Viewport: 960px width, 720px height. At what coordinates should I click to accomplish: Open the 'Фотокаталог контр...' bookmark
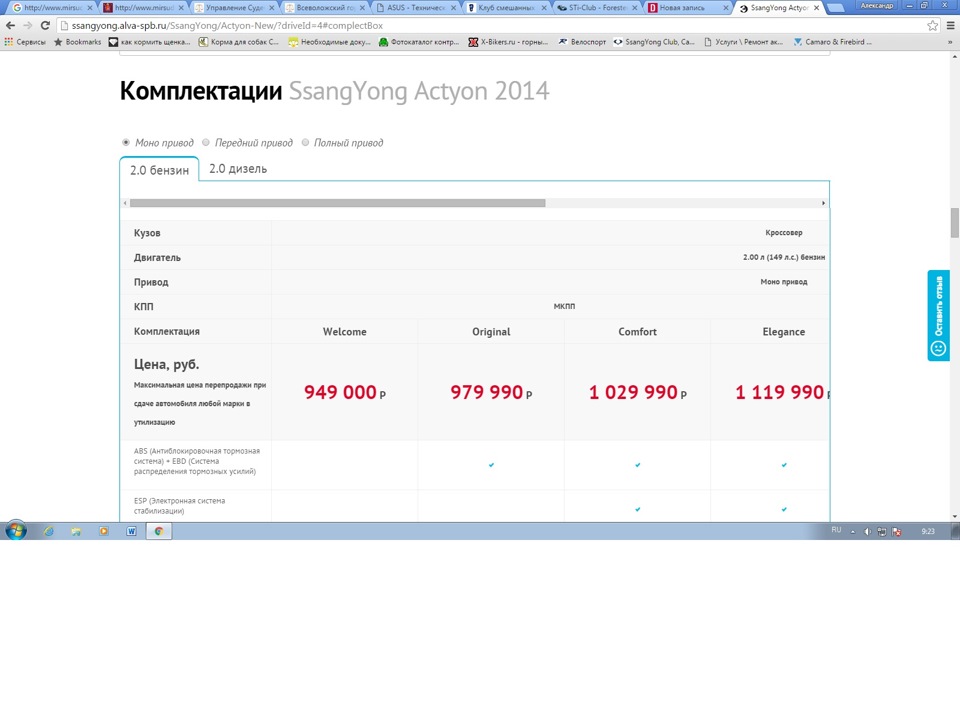(419, 42)
